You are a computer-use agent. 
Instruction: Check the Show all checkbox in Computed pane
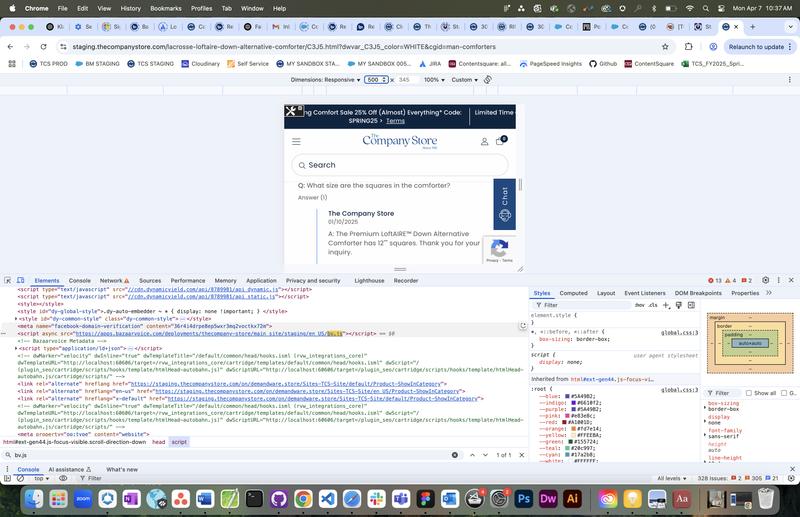[748, 393]
